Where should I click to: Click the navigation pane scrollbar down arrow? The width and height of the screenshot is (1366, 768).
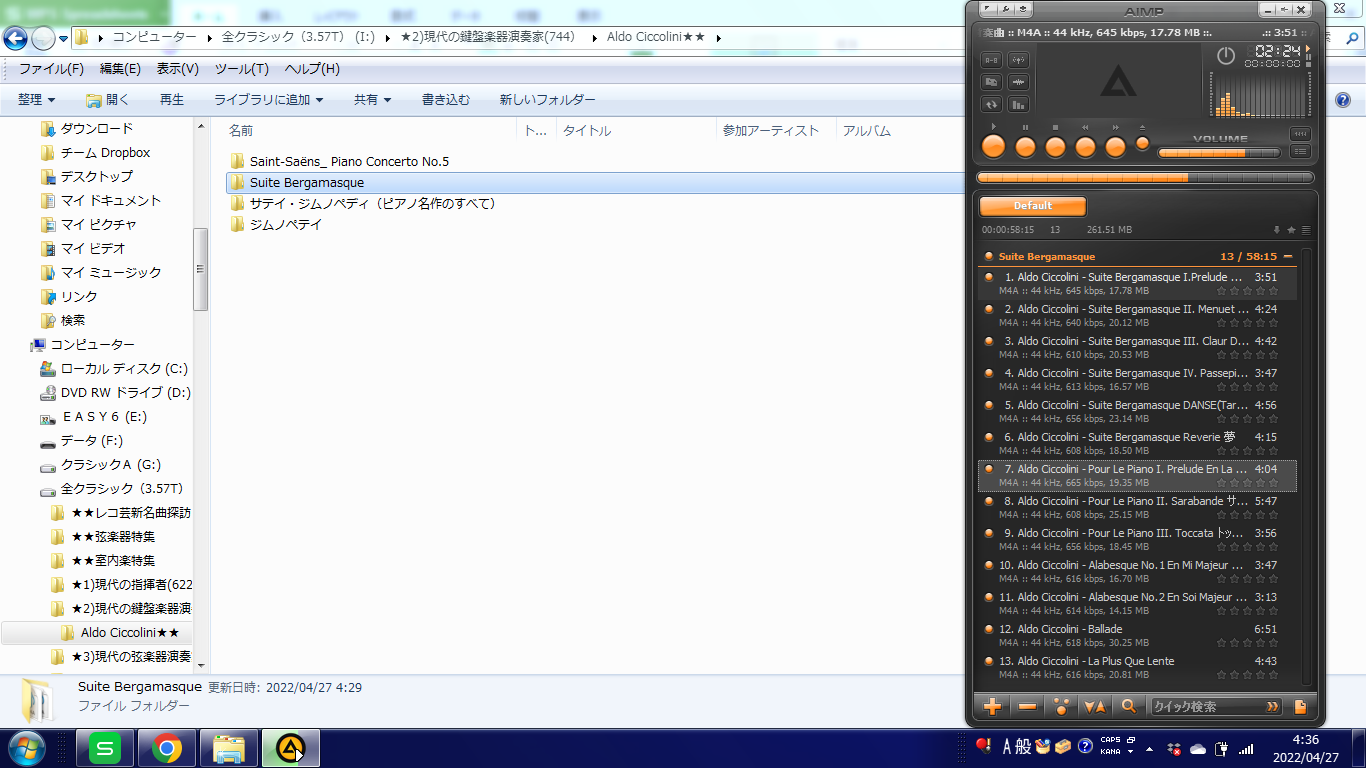pos(201,665)
